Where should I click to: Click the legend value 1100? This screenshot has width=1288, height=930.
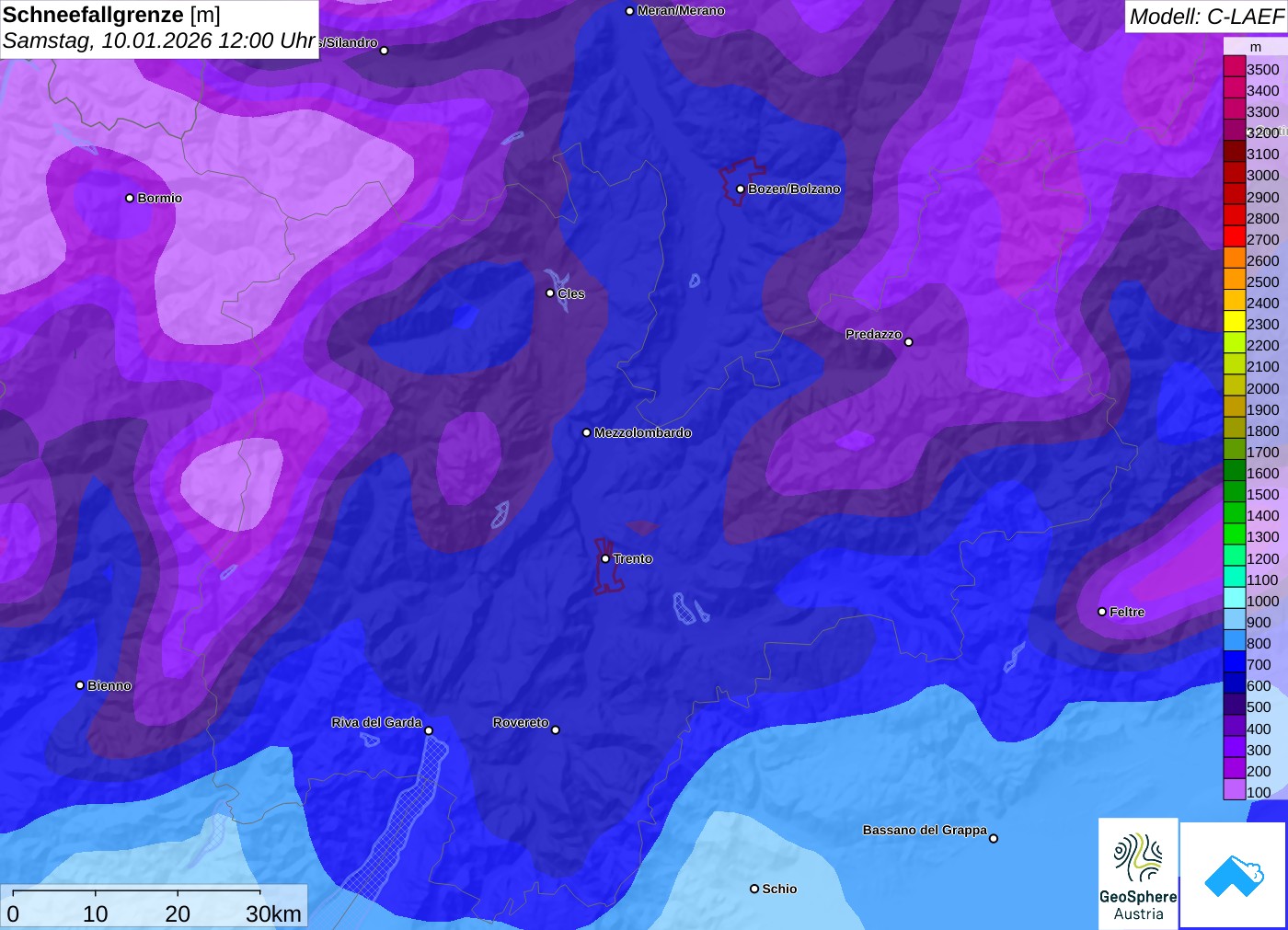point(1263,580)
